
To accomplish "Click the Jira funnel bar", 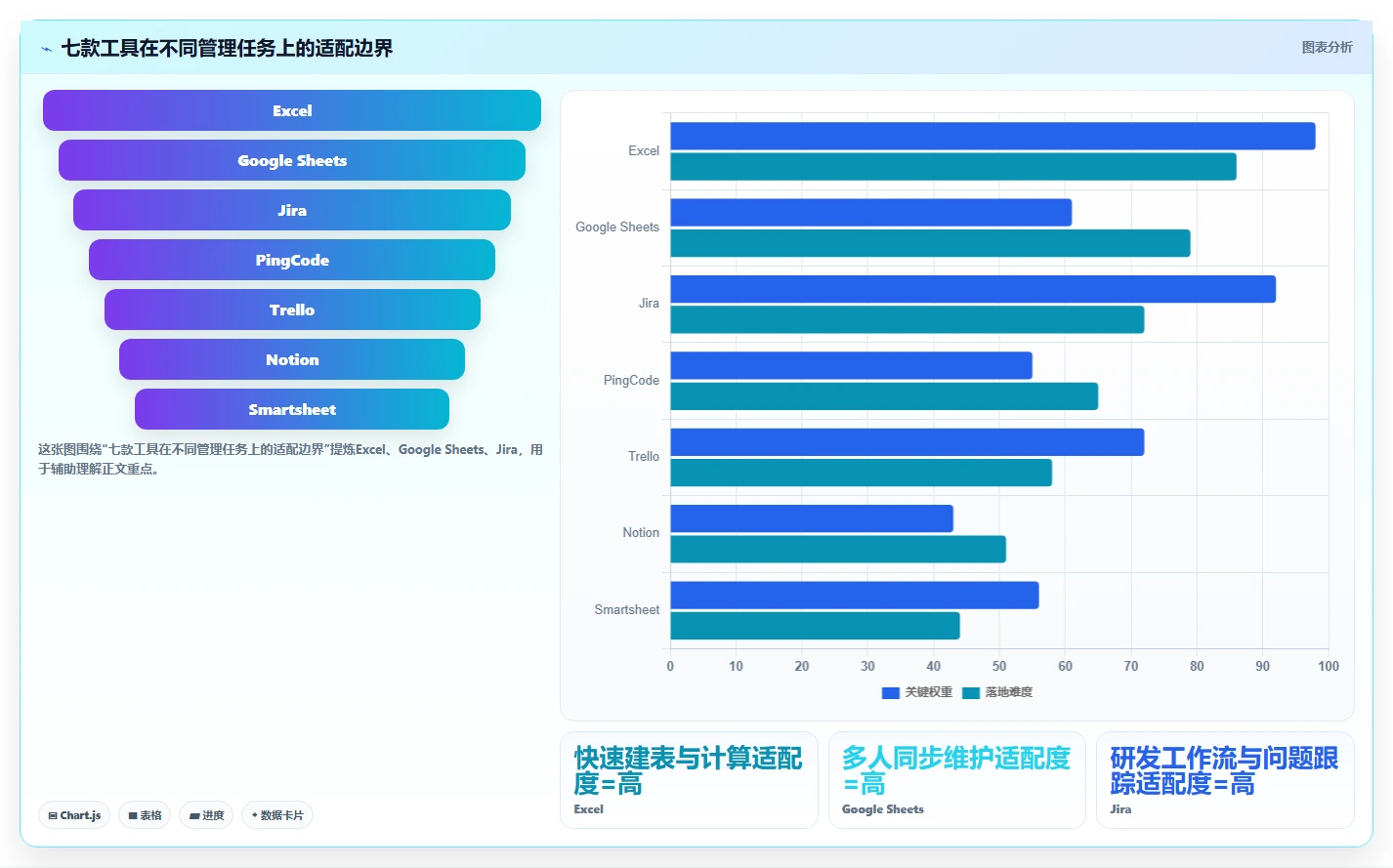I will click(x=292, y=210).
